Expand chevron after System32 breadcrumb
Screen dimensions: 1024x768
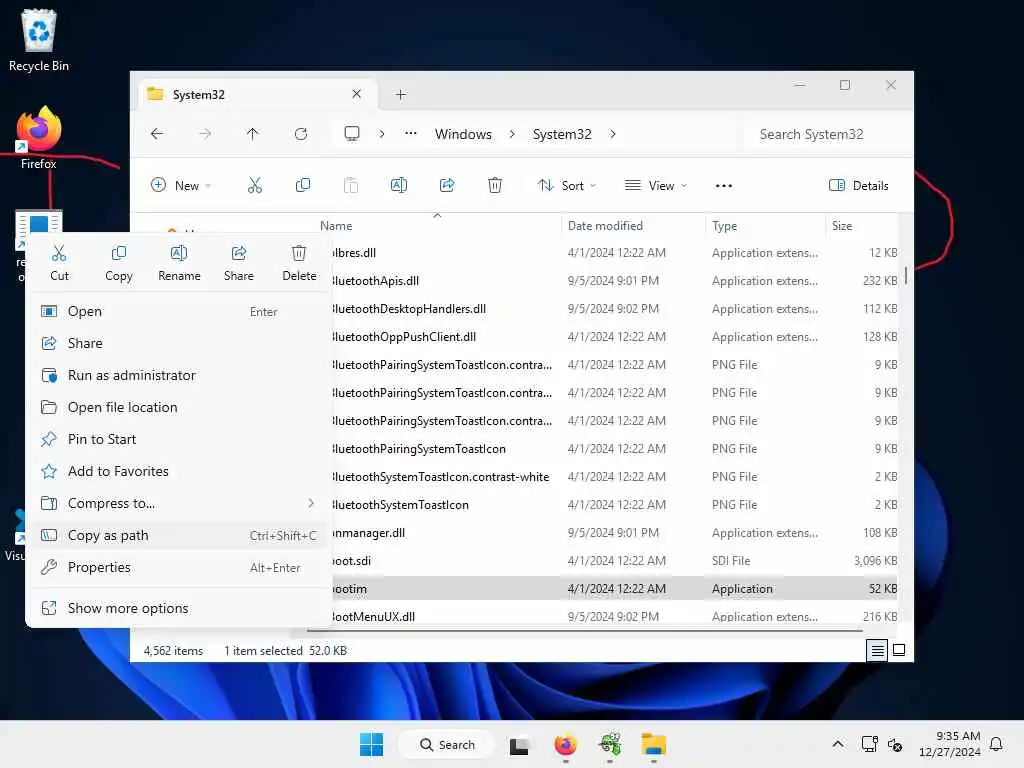tap(613, 134)
